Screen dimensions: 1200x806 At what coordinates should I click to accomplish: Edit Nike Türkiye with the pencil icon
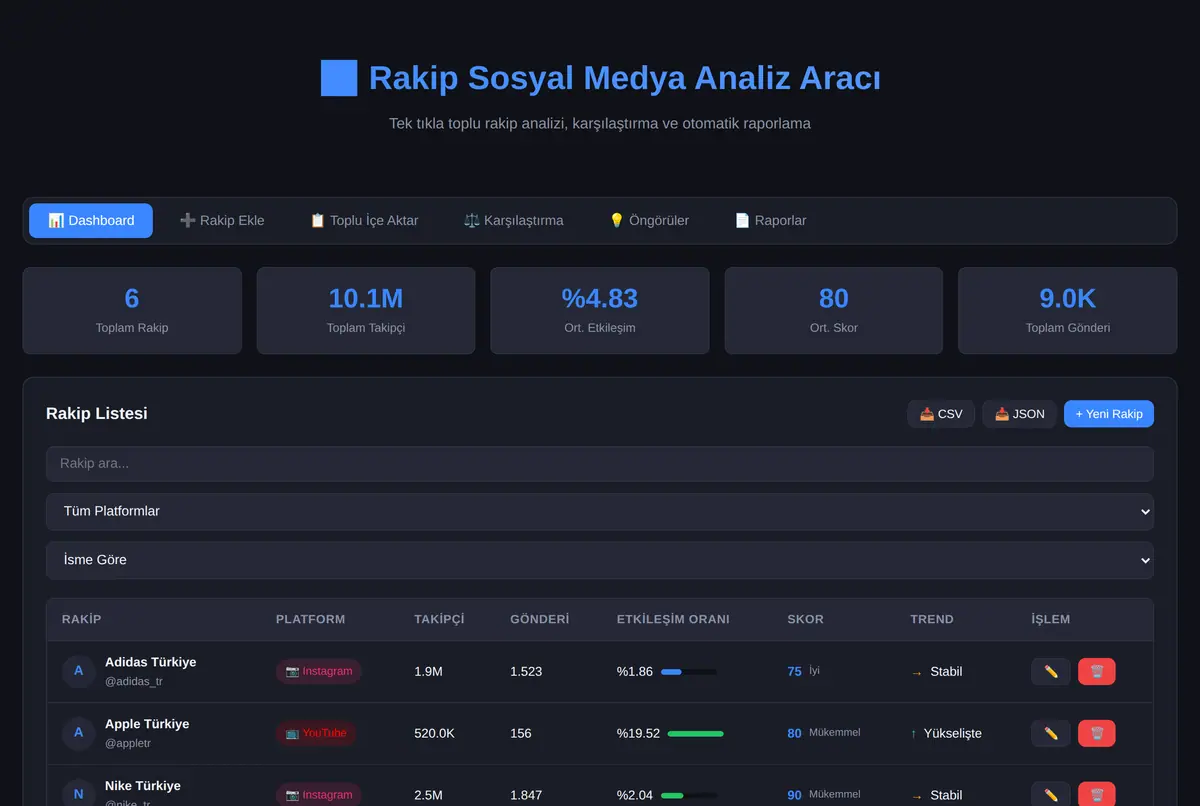point(1051,795)
